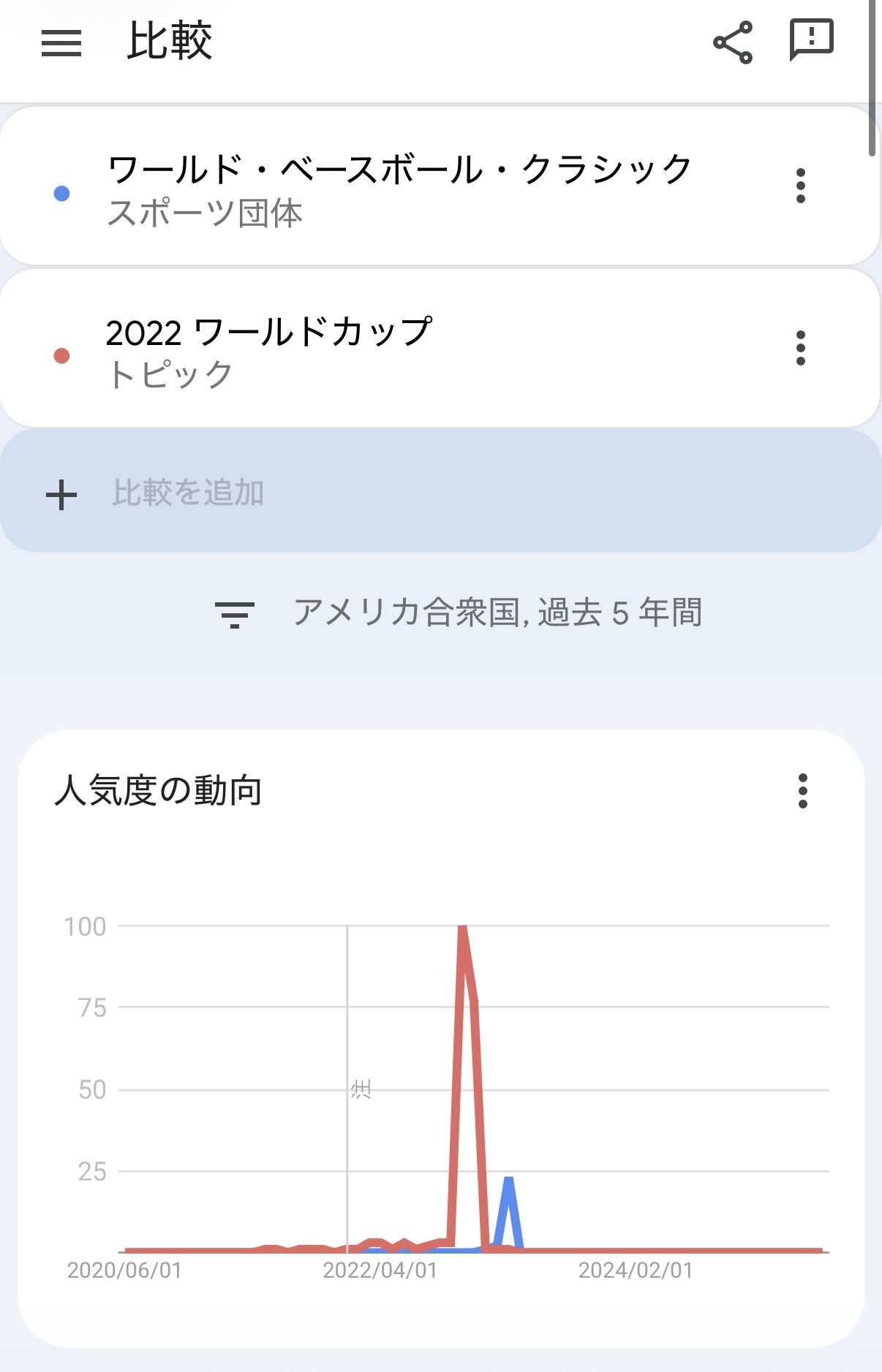Open the hamburger navigation menu
The height and width of the screenshot is (1372, 882).
tap(61, 43)
